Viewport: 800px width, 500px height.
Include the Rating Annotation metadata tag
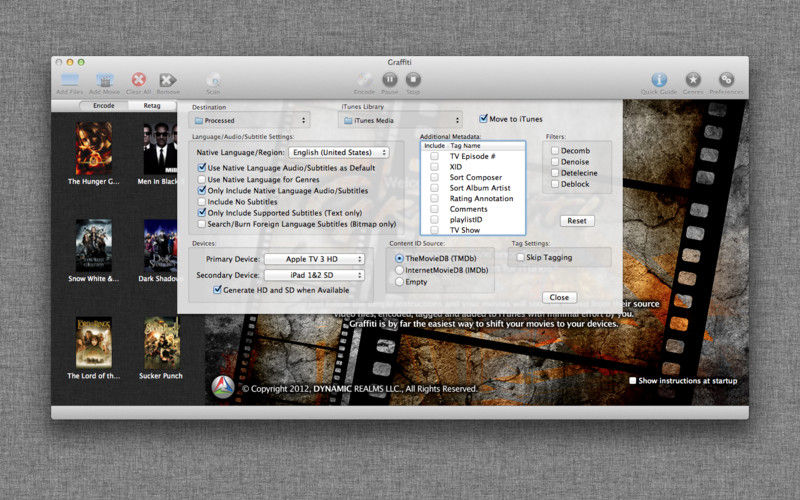434,198
